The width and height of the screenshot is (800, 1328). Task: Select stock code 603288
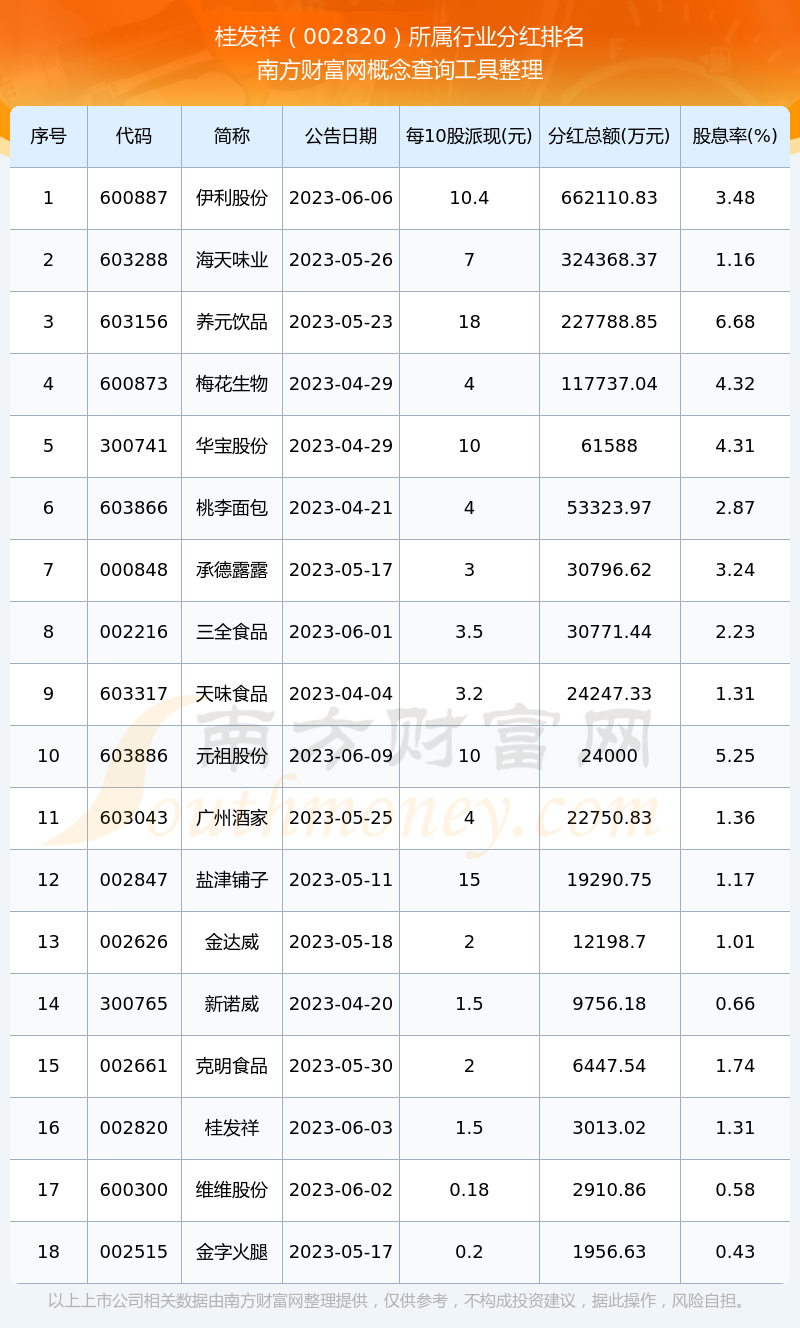134,260
